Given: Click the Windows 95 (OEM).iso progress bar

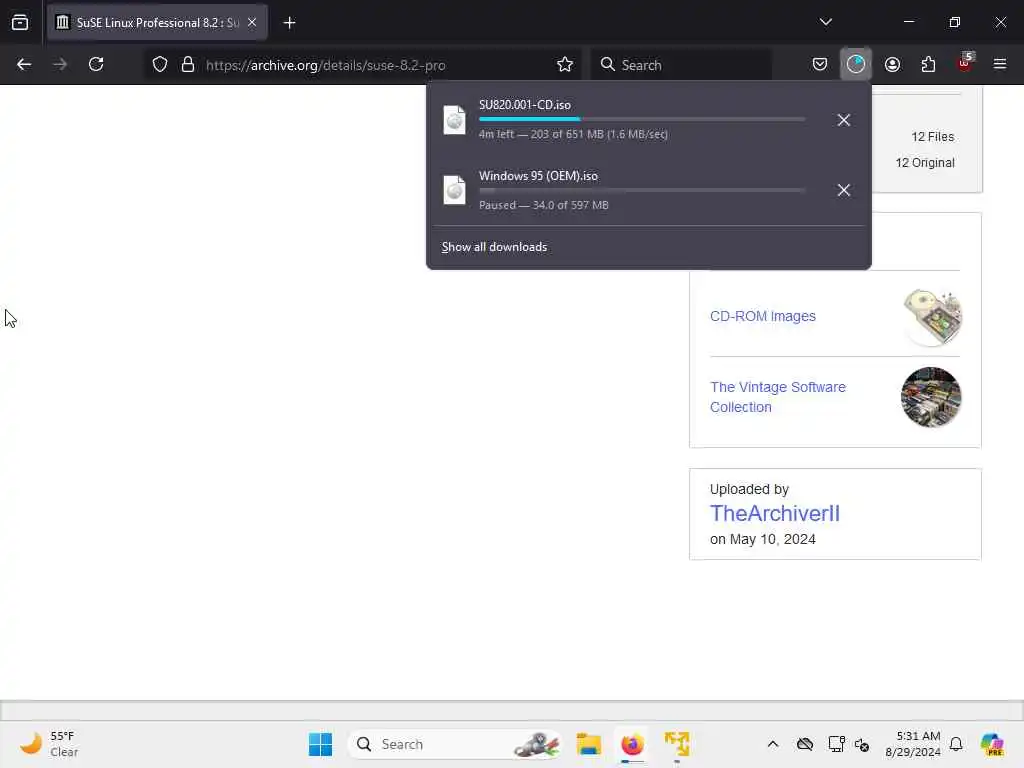Looking at the screenshot, I should point(642,190).
